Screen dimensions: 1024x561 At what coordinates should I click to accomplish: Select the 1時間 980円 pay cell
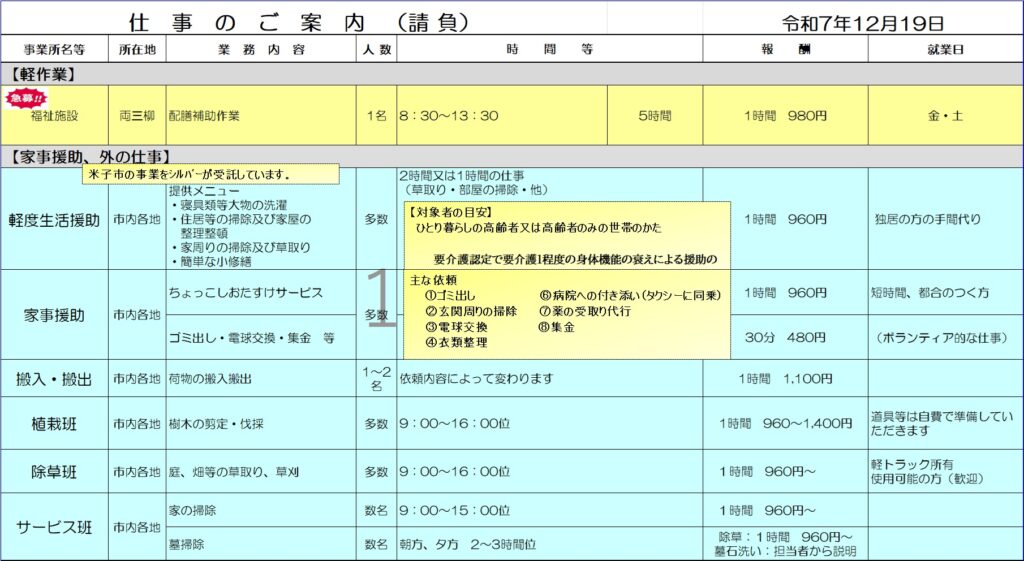(x=785, y=116)
